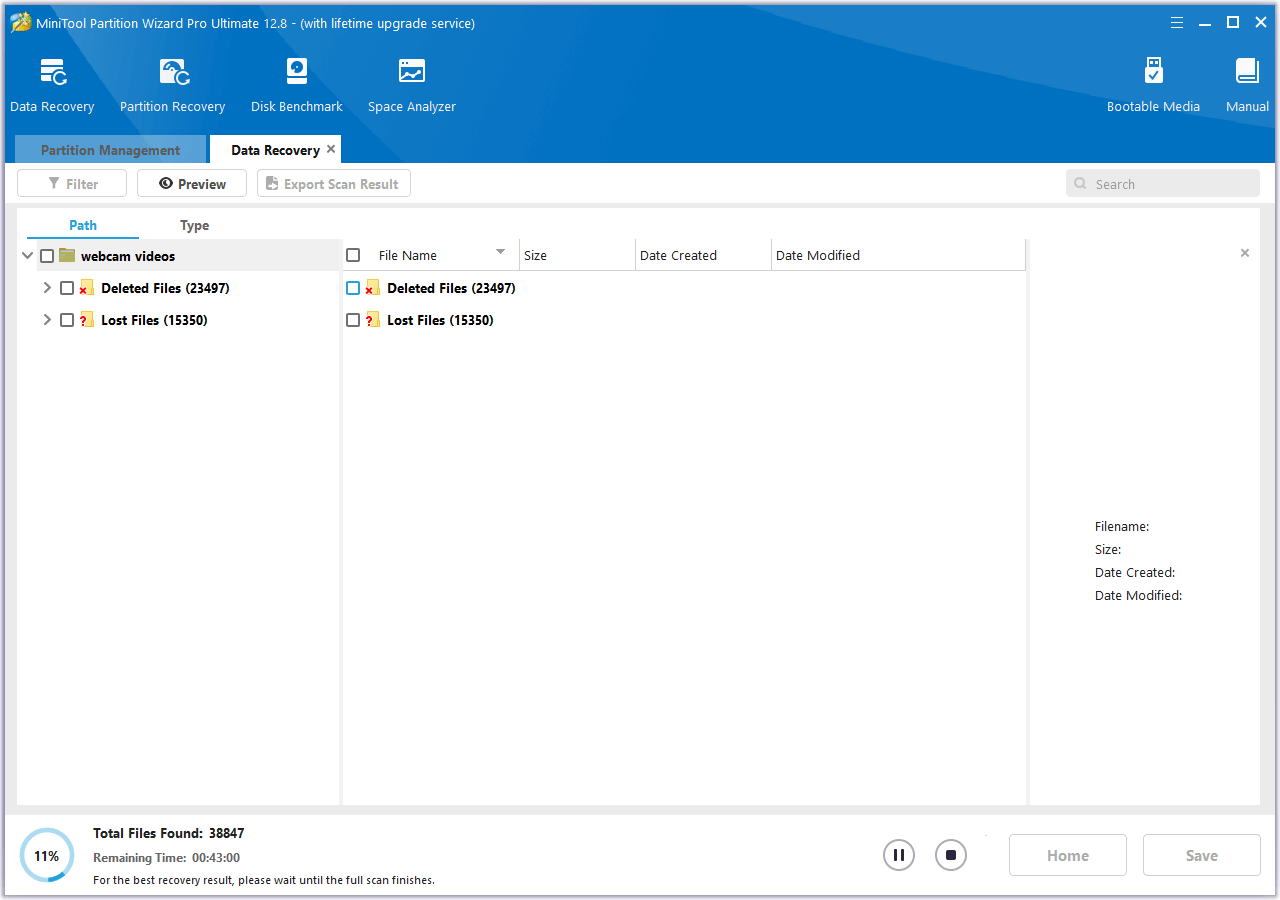Screen dimensions: 1280x900
Task: Click Deleted Files icon in file list
Action: pos(373,288)
